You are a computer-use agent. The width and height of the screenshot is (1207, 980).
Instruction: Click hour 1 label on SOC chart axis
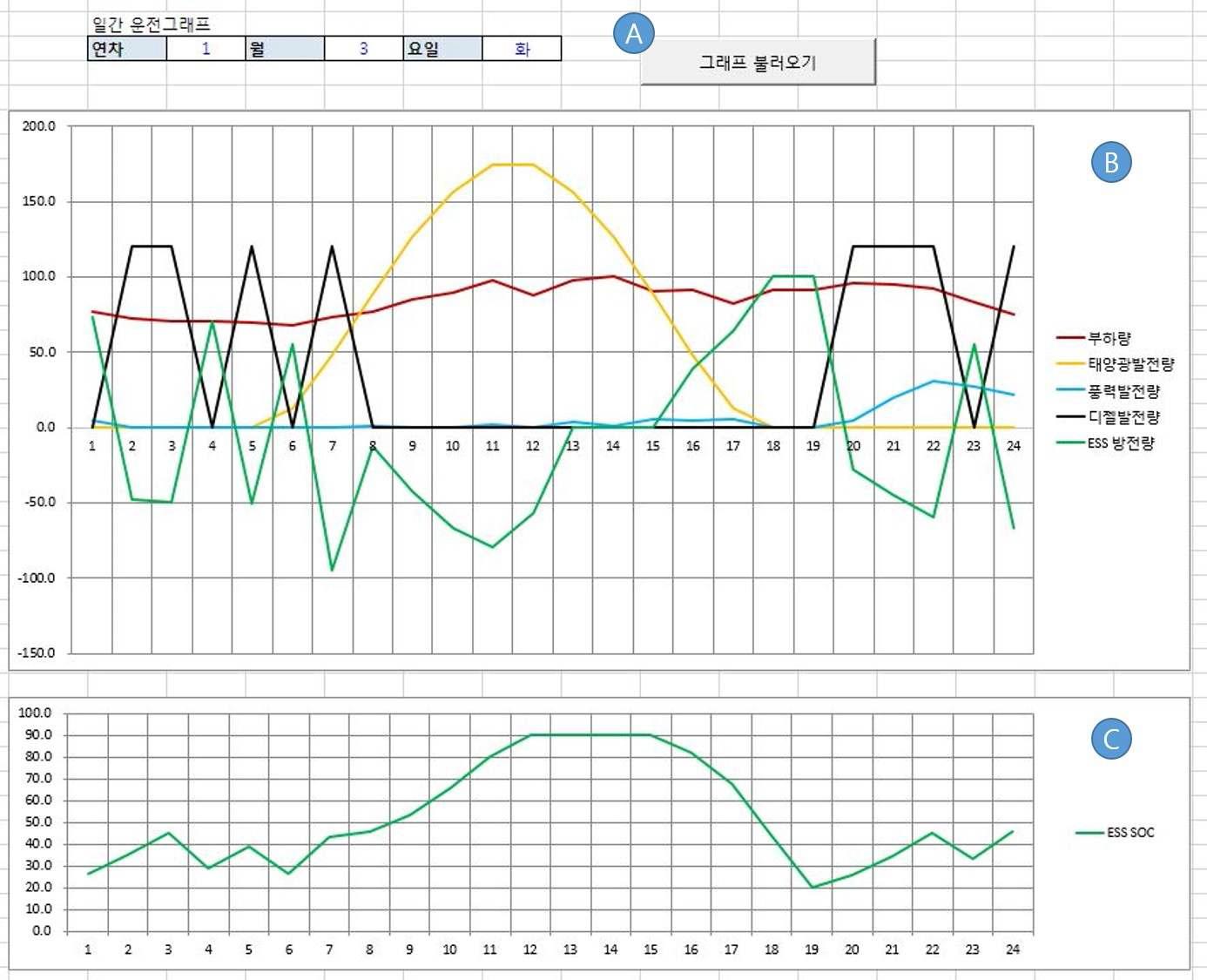(x=88, y=950)
